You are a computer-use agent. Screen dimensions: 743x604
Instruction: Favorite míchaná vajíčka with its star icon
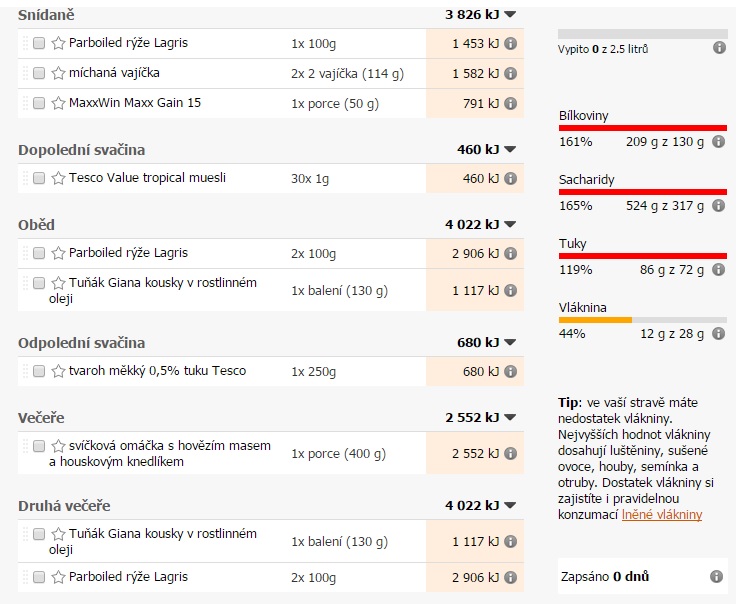point(58,73)
